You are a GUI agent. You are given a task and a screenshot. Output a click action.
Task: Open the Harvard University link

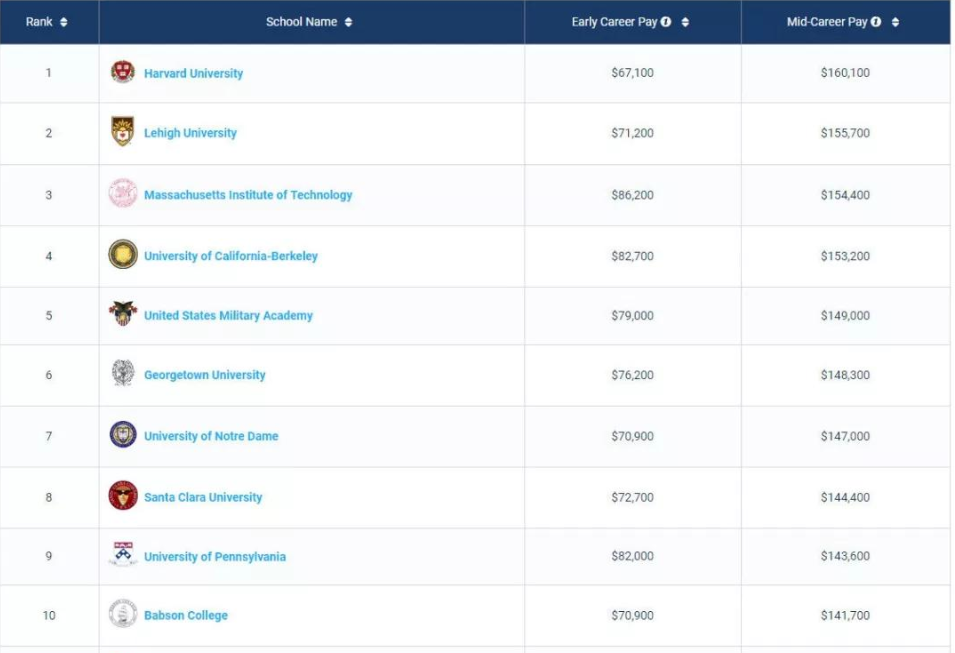click(x=193, y=73)
